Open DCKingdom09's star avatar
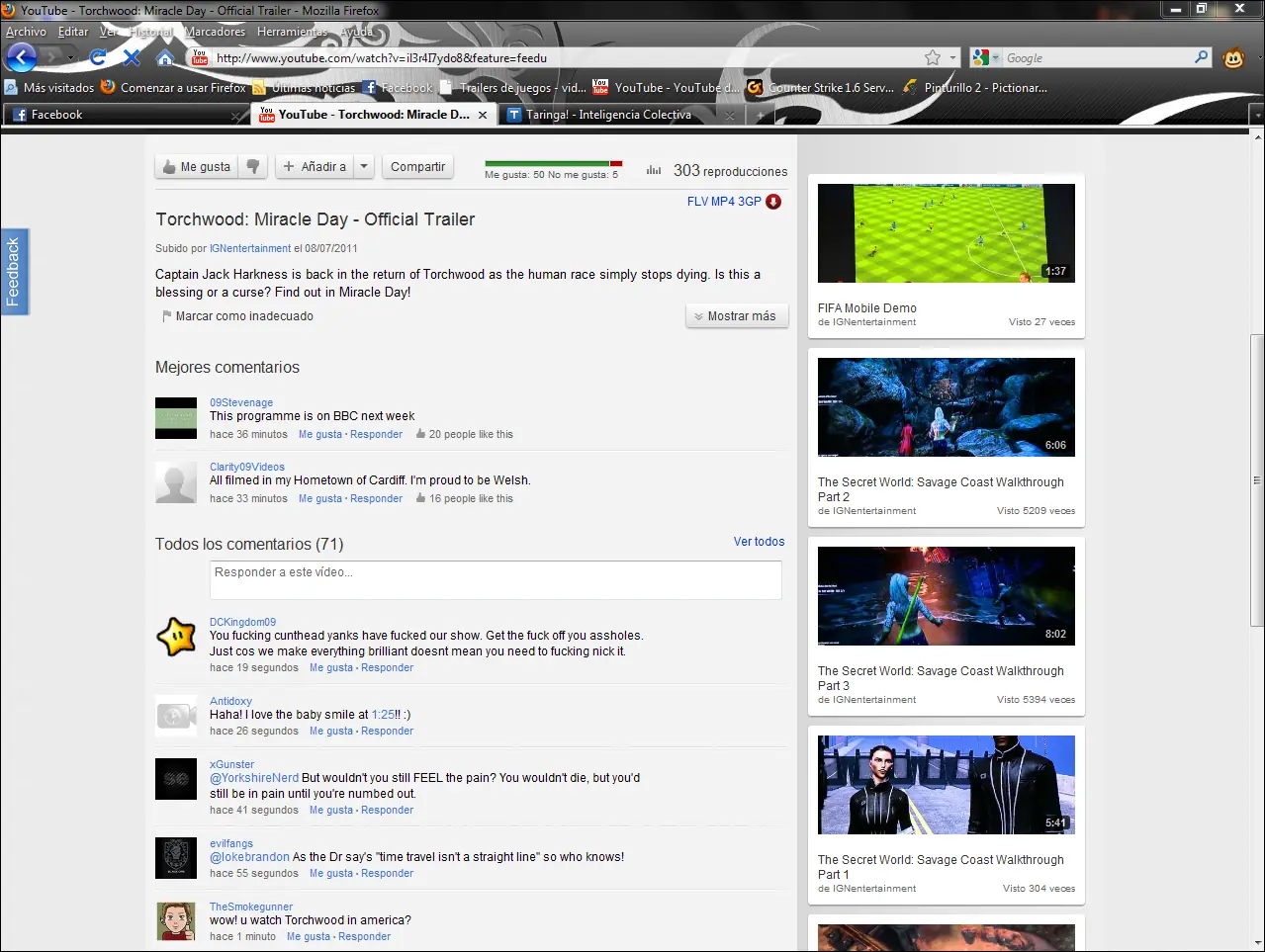Viewport: 1265px width, 952px height. [176, 637]
